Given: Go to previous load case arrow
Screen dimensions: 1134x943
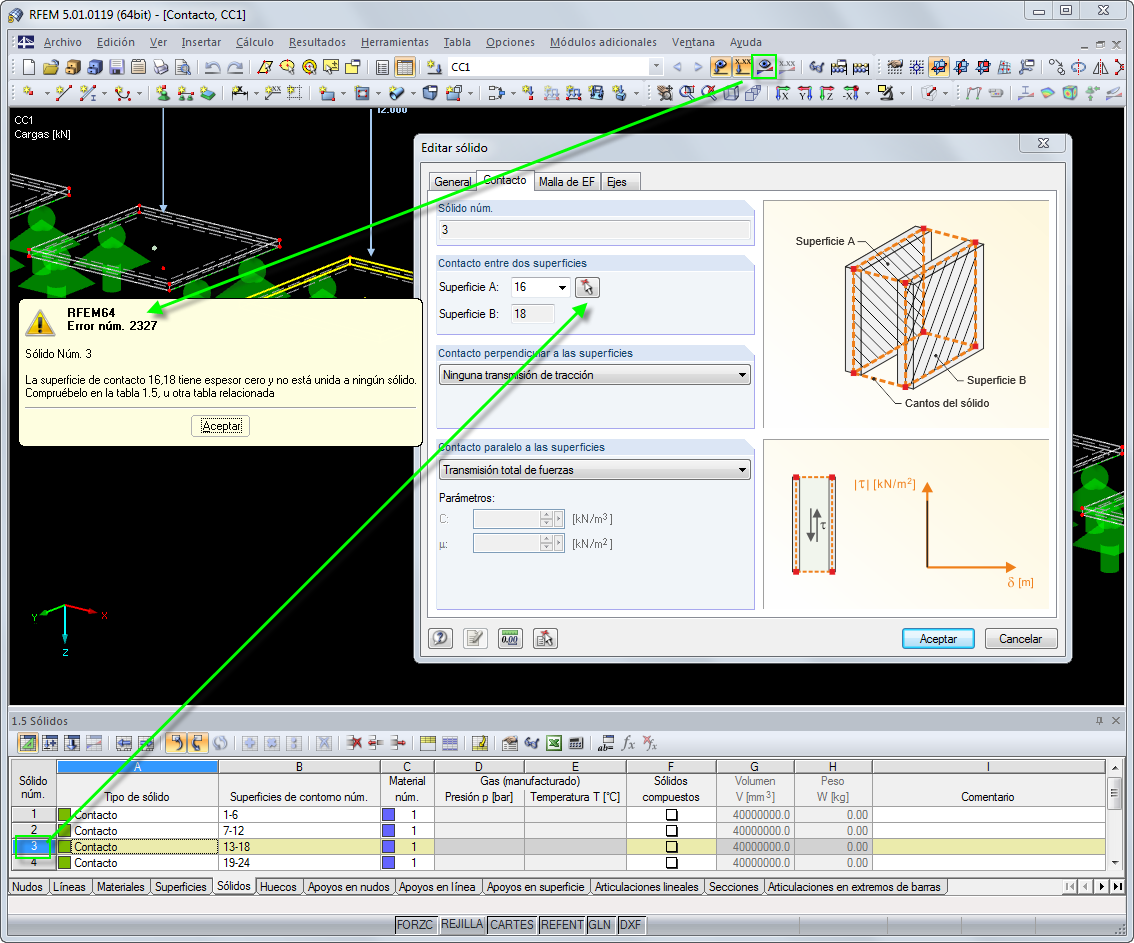Looking at the screenshot, I should [678, 67].
